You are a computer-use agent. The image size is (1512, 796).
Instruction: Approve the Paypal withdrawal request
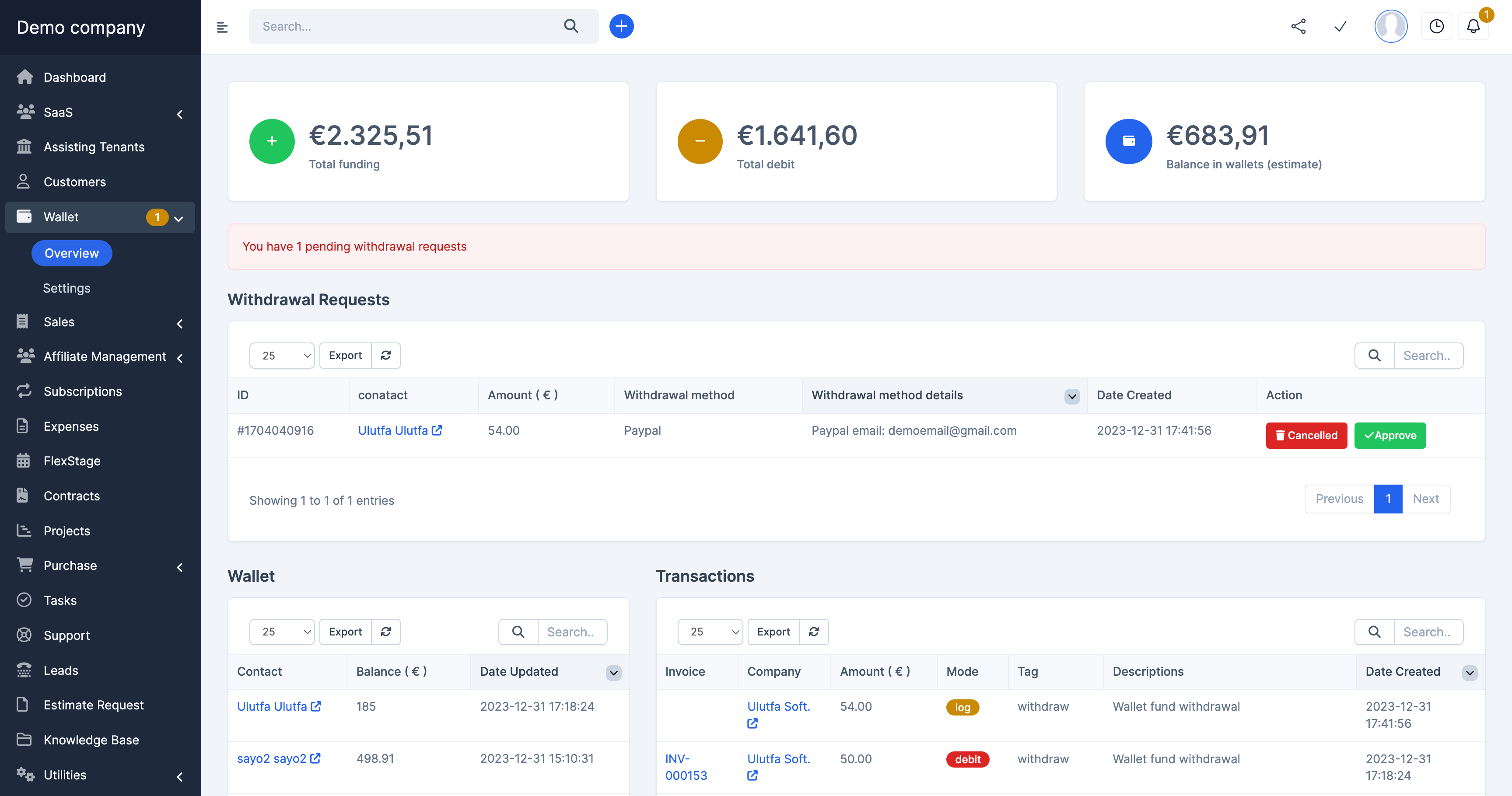[x=1389, y=435]
